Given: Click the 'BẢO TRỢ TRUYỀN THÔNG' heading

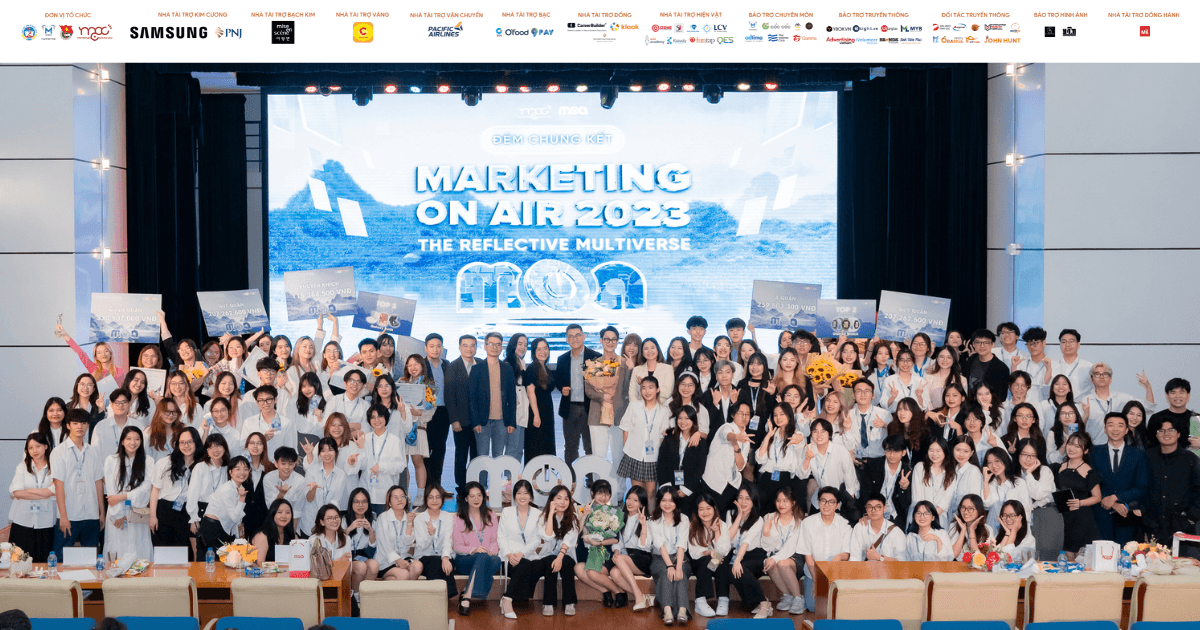Looking at the screenshot, I should coord(874,15).
